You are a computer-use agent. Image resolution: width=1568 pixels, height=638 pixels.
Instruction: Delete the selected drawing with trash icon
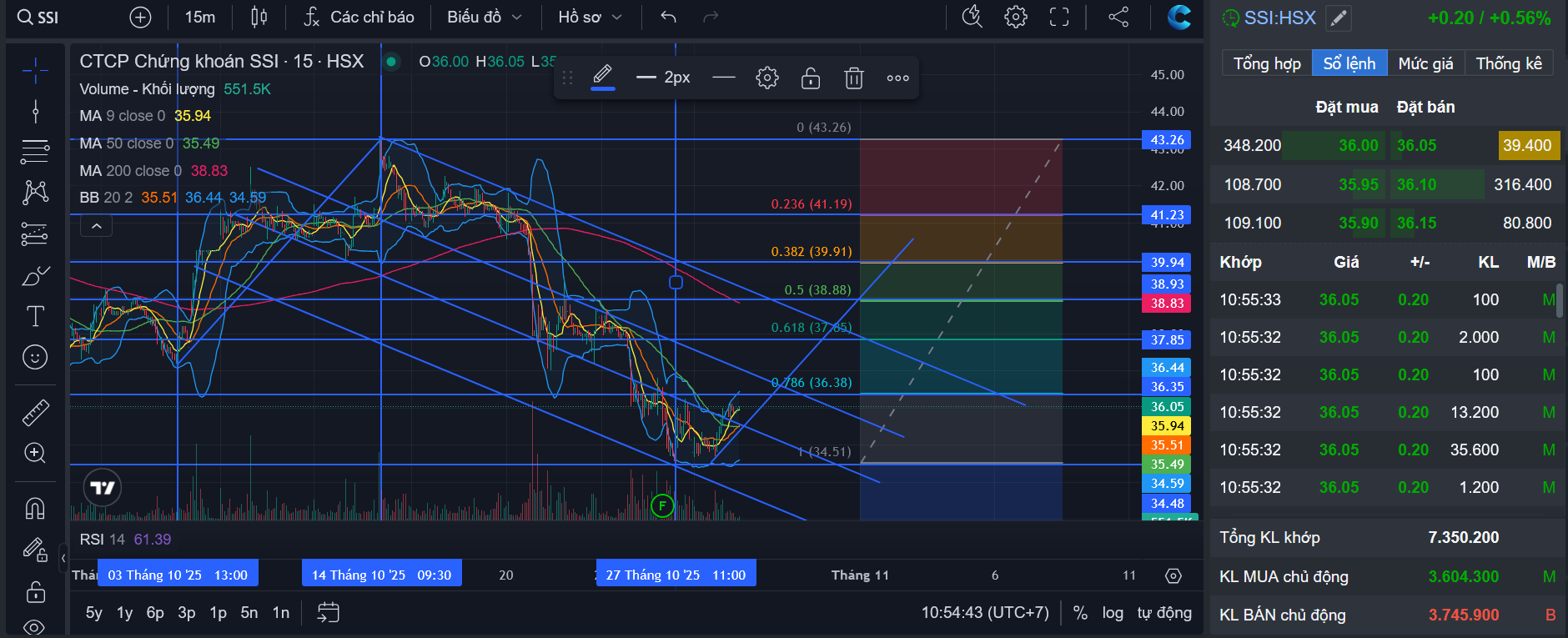pyautogui.click(x=853, y=78)
